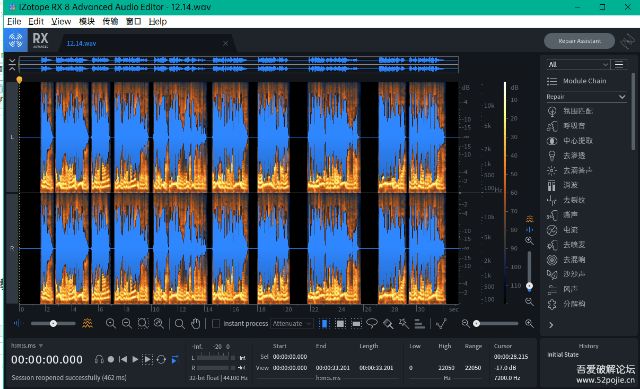Click the de-hum module icon

coord(552,230)
